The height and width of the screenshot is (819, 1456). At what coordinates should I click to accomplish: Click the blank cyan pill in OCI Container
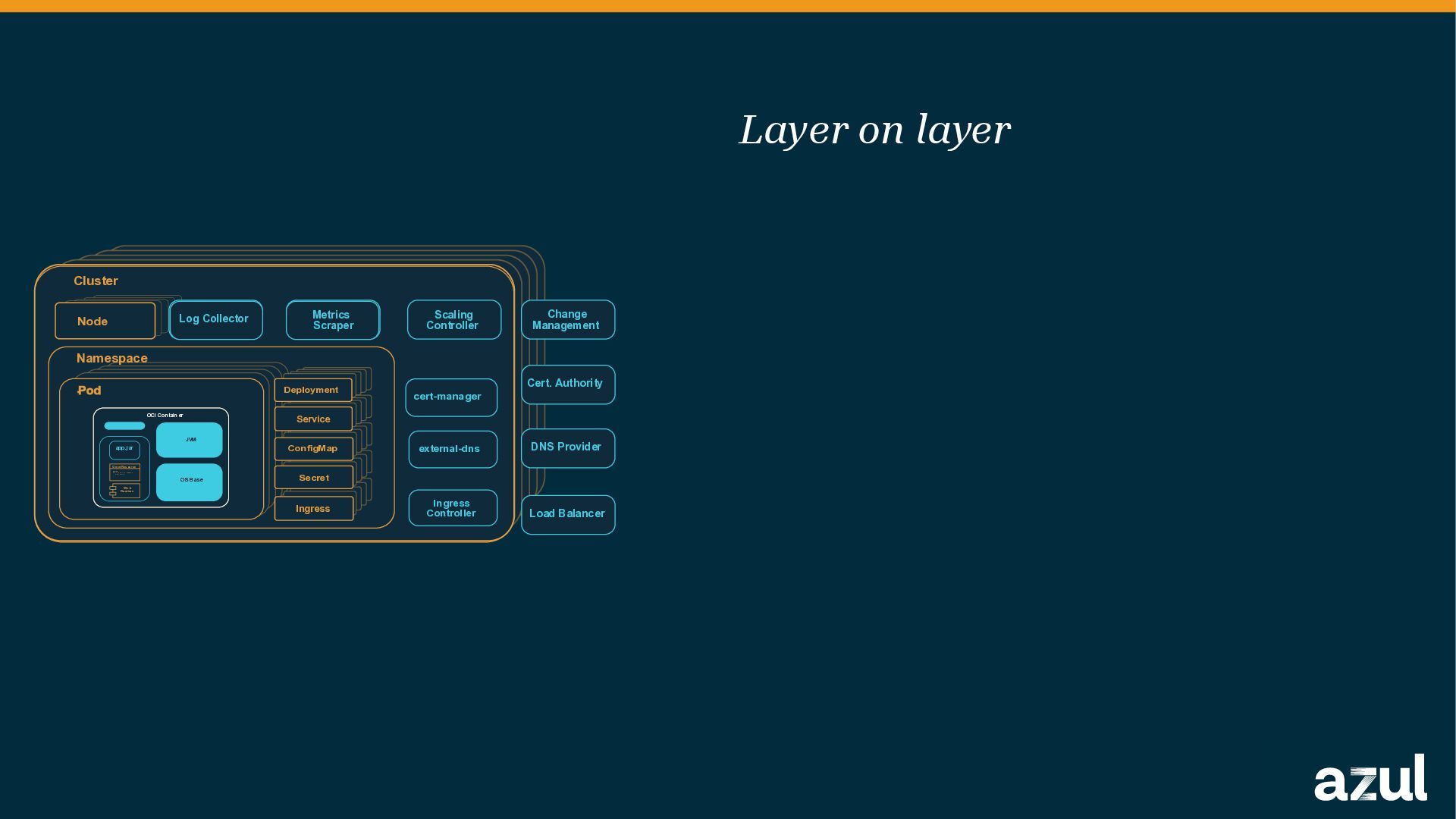(124, 426)
